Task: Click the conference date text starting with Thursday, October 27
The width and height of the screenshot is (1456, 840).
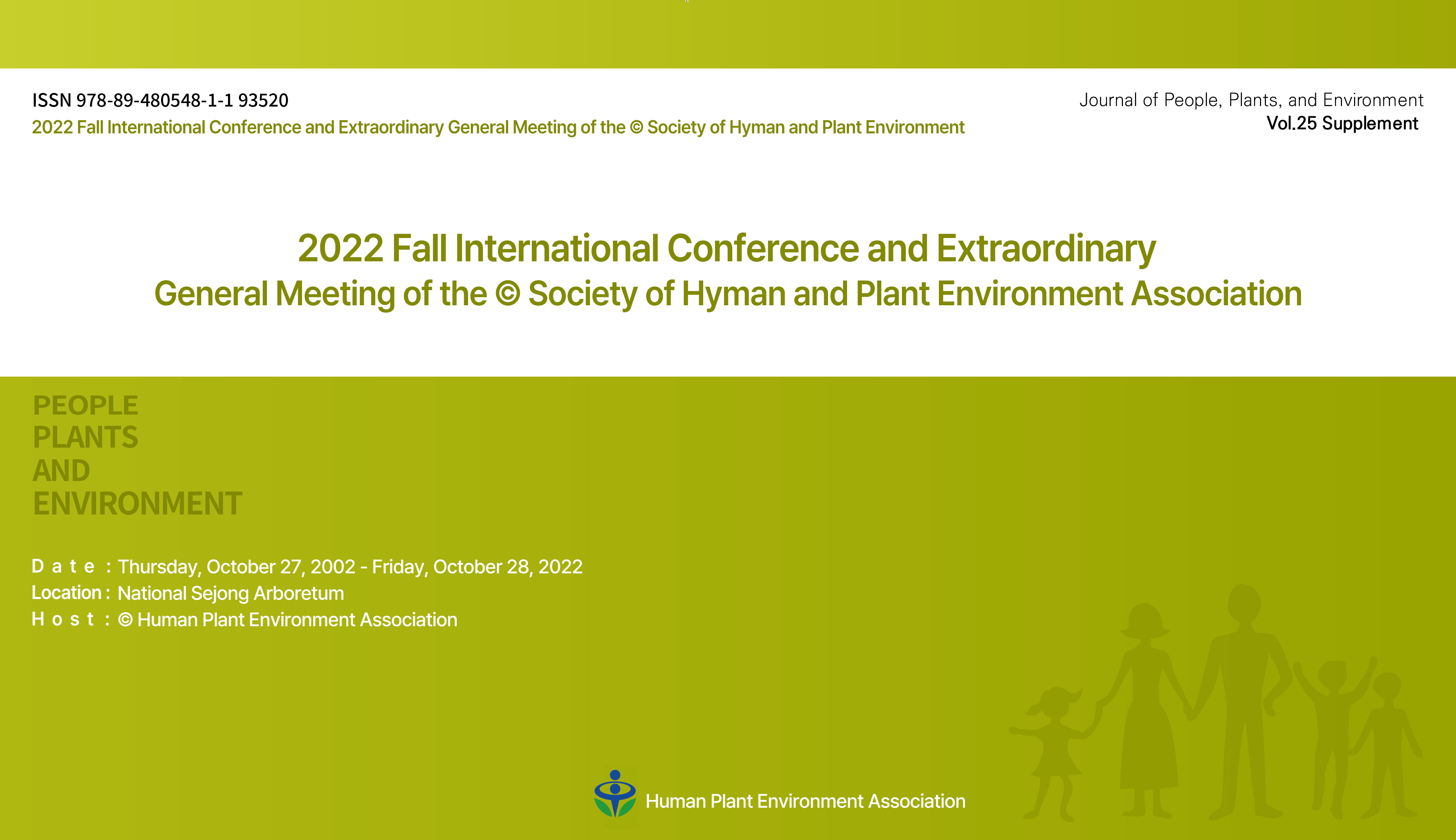Action: coord(350,567)
